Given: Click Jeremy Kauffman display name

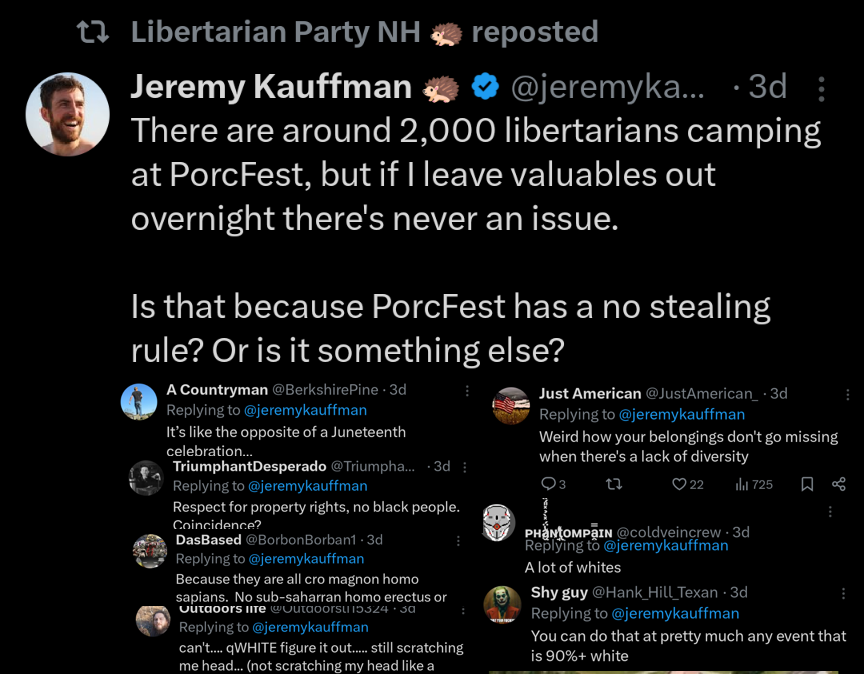Looking at the screenshot, I should point(271,88).
